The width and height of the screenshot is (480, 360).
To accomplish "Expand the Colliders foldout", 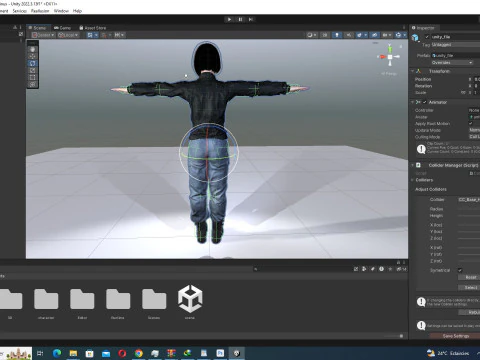I will (413, 180).
